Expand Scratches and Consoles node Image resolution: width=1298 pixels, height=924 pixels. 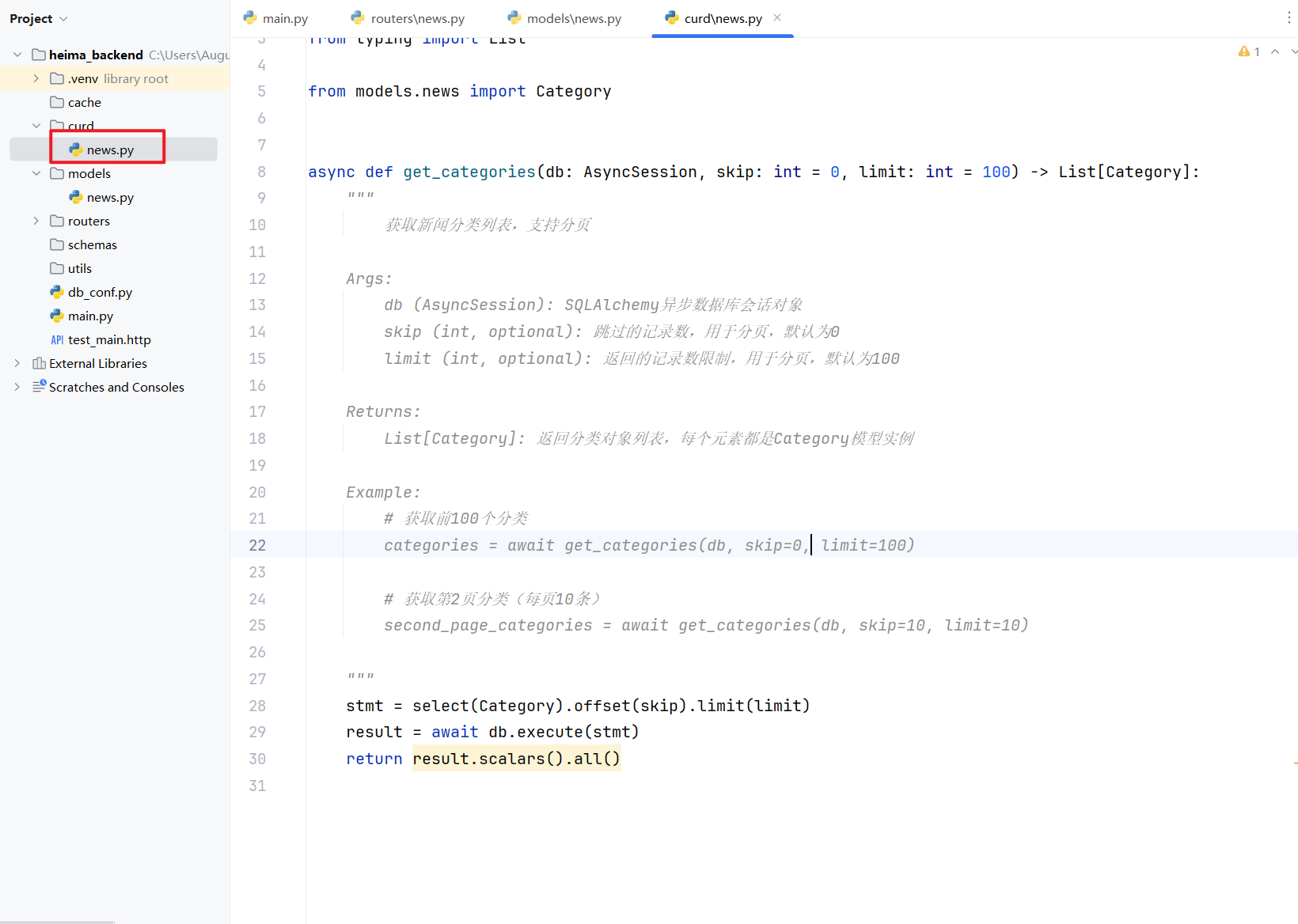pyautogui.click(x=17, y=387)
